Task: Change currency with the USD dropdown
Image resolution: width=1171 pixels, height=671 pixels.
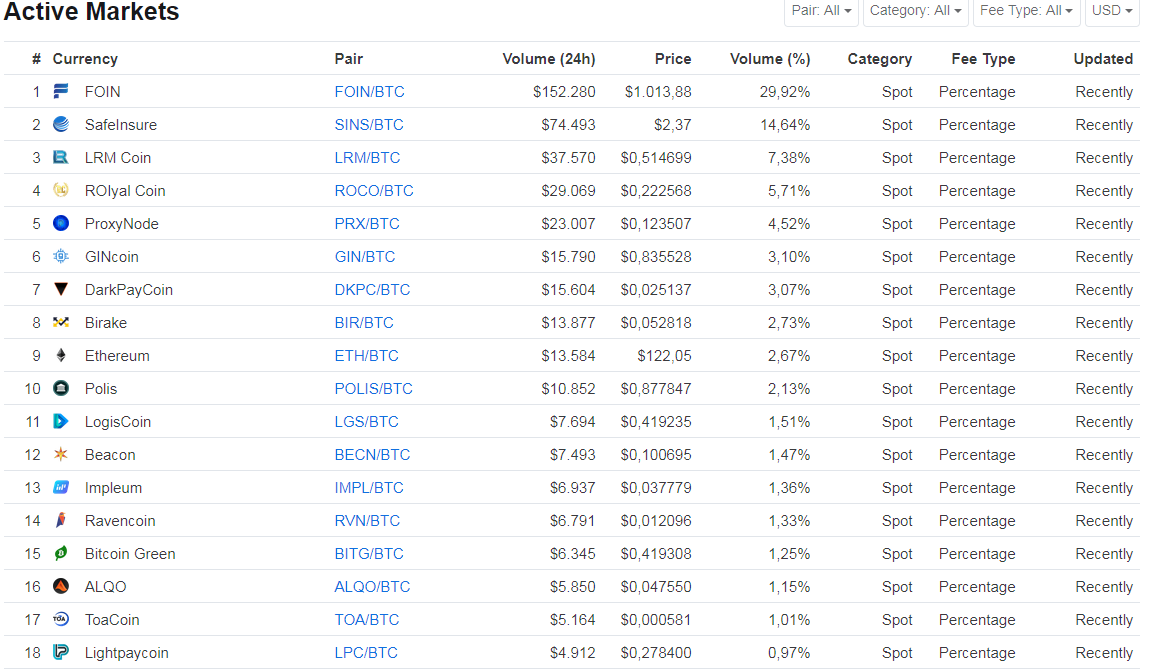Action: (x=1112, y=11)
